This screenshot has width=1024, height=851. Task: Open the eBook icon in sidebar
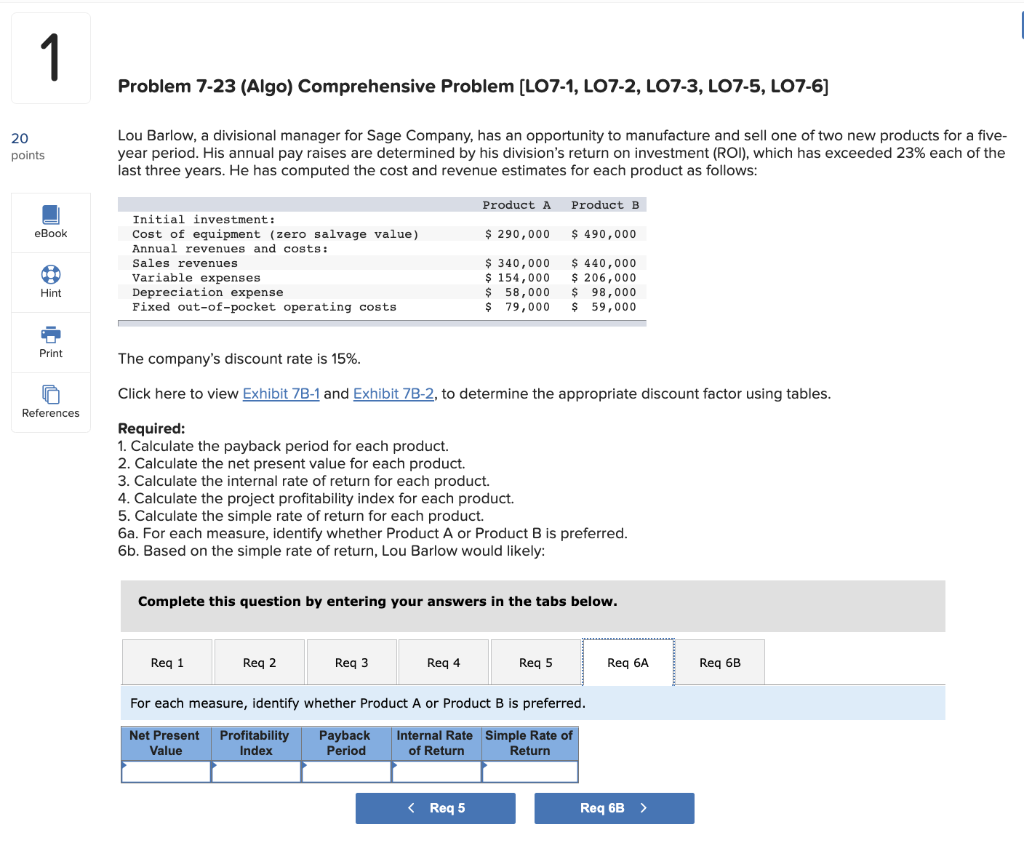[x=51, y=215]
